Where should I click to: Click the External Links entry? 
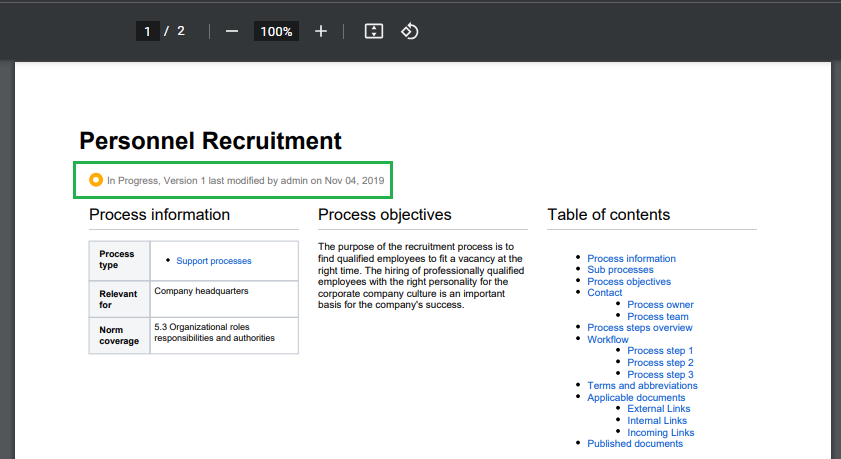point(658,409)
